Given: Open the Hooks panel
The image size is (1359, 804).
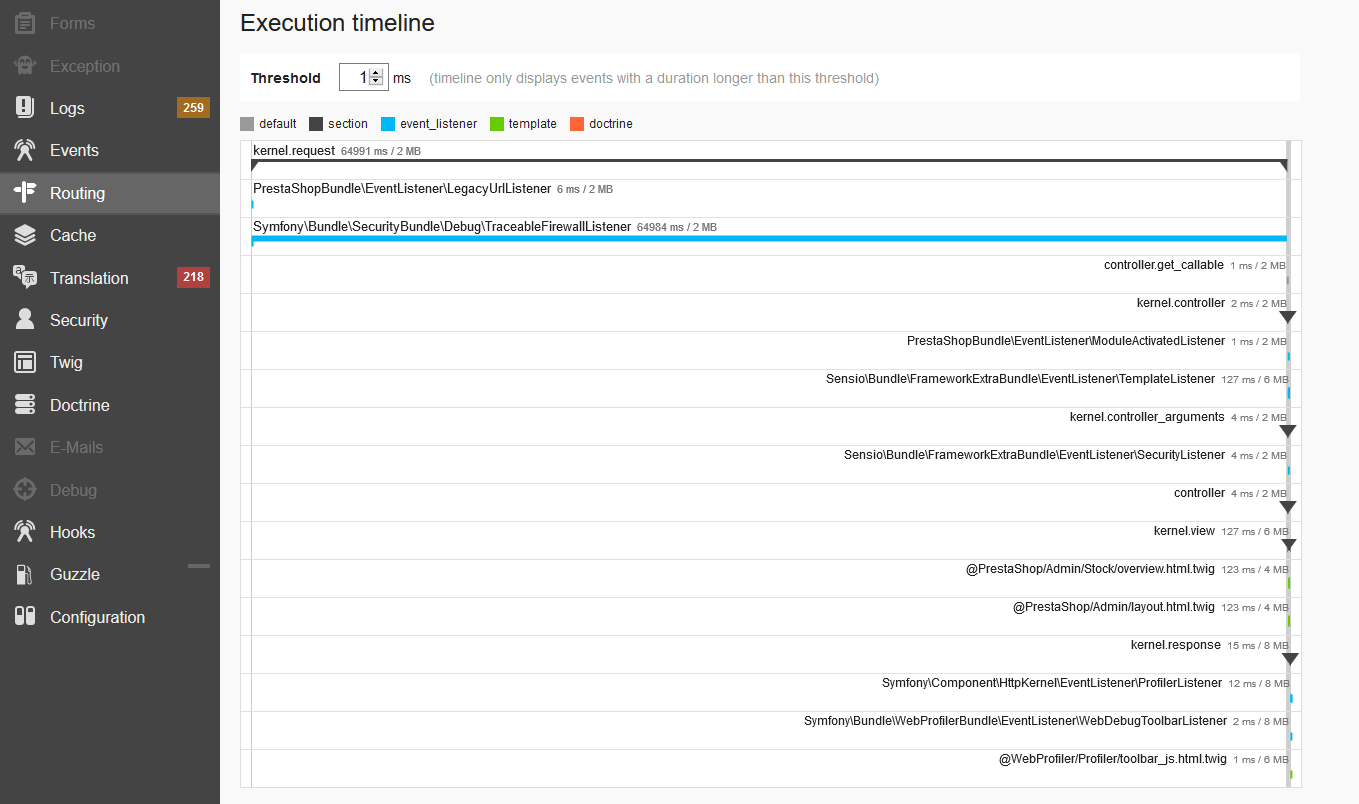Looking at the screenshot, I should click(x=110, y=532).
